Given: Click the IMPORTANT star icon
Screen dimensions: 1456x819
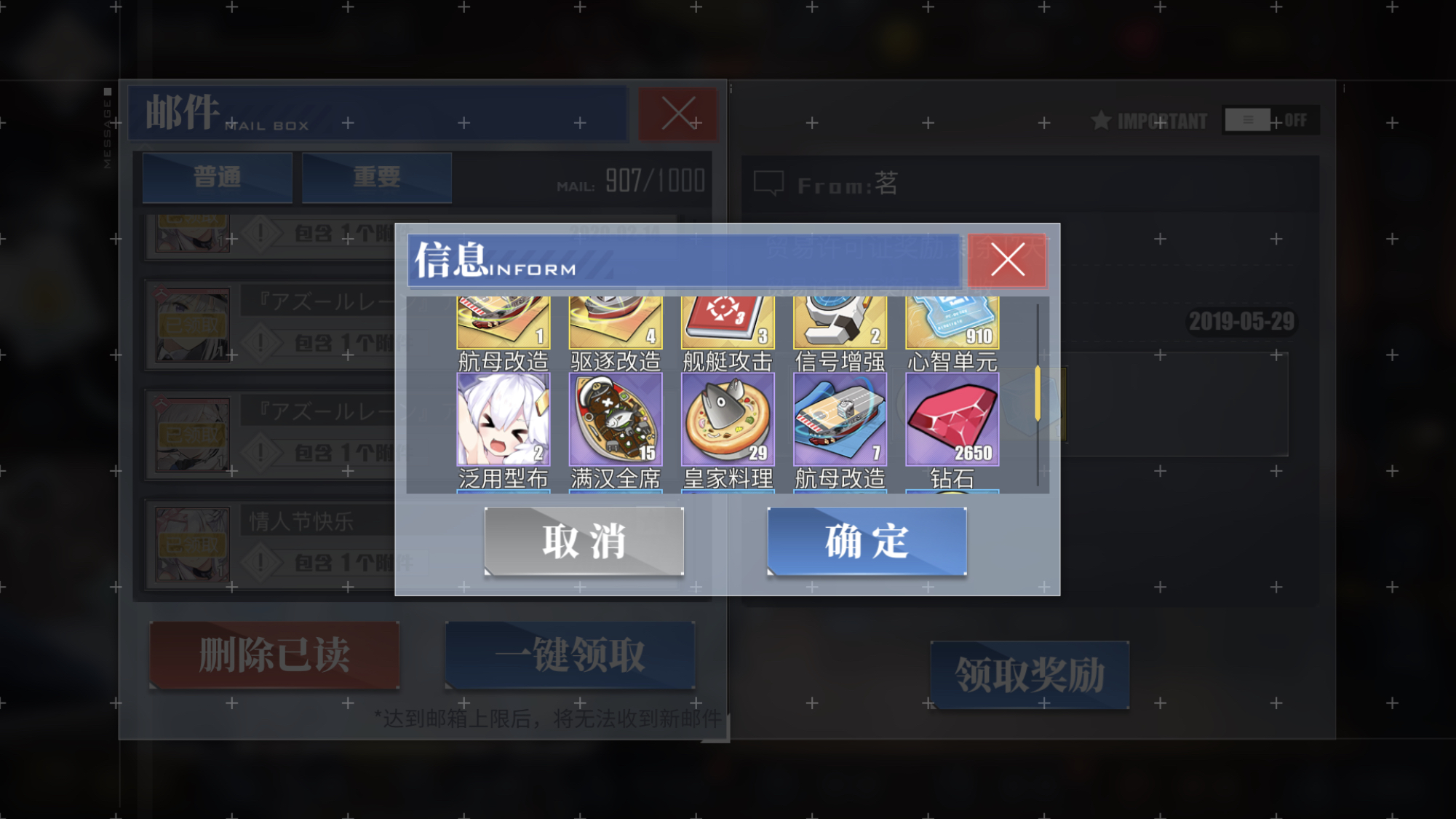Looking at the screenshot, I should tap(1101, 120).
